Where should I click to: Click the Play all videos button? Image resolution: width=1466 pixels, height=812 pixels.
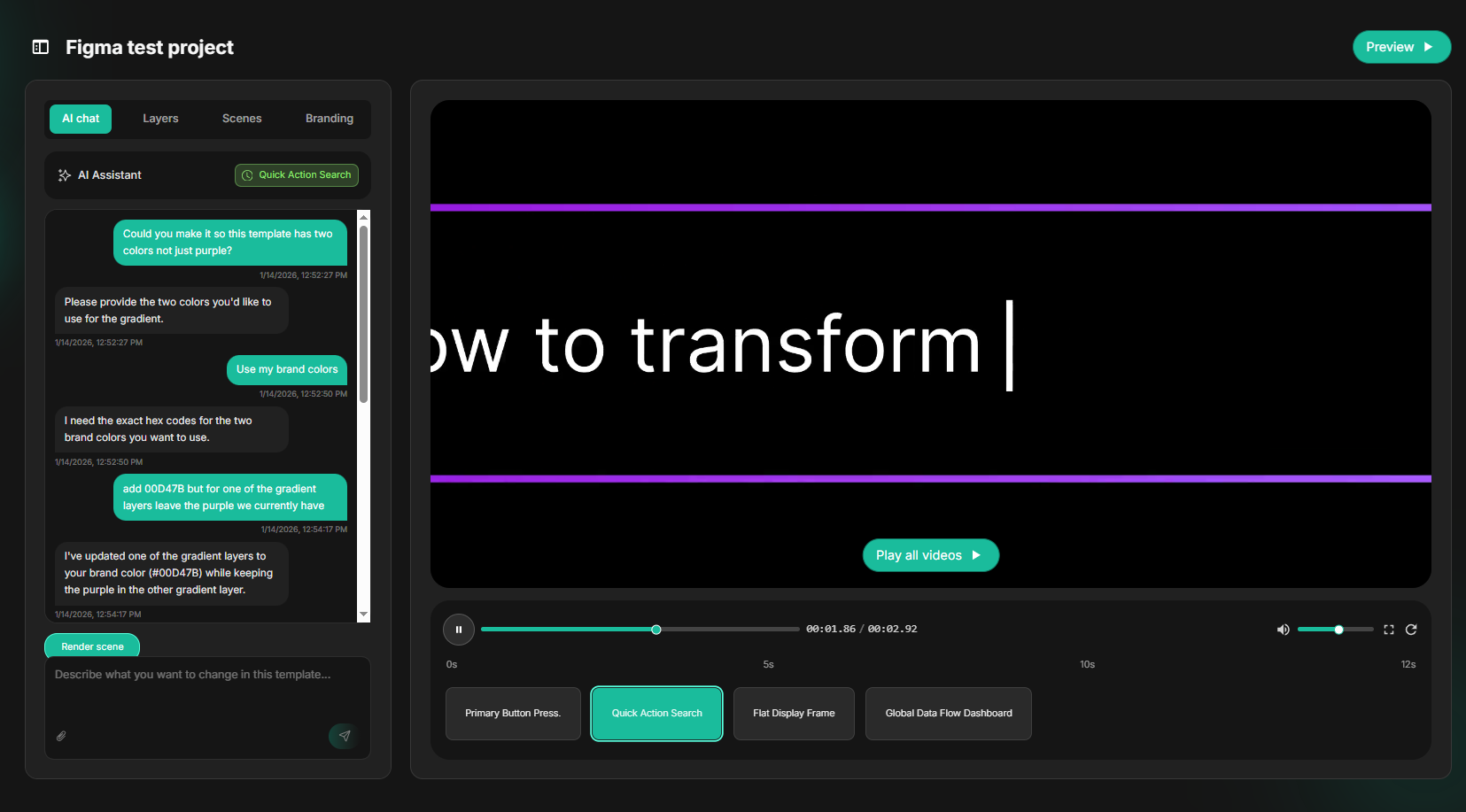[930, 554]
